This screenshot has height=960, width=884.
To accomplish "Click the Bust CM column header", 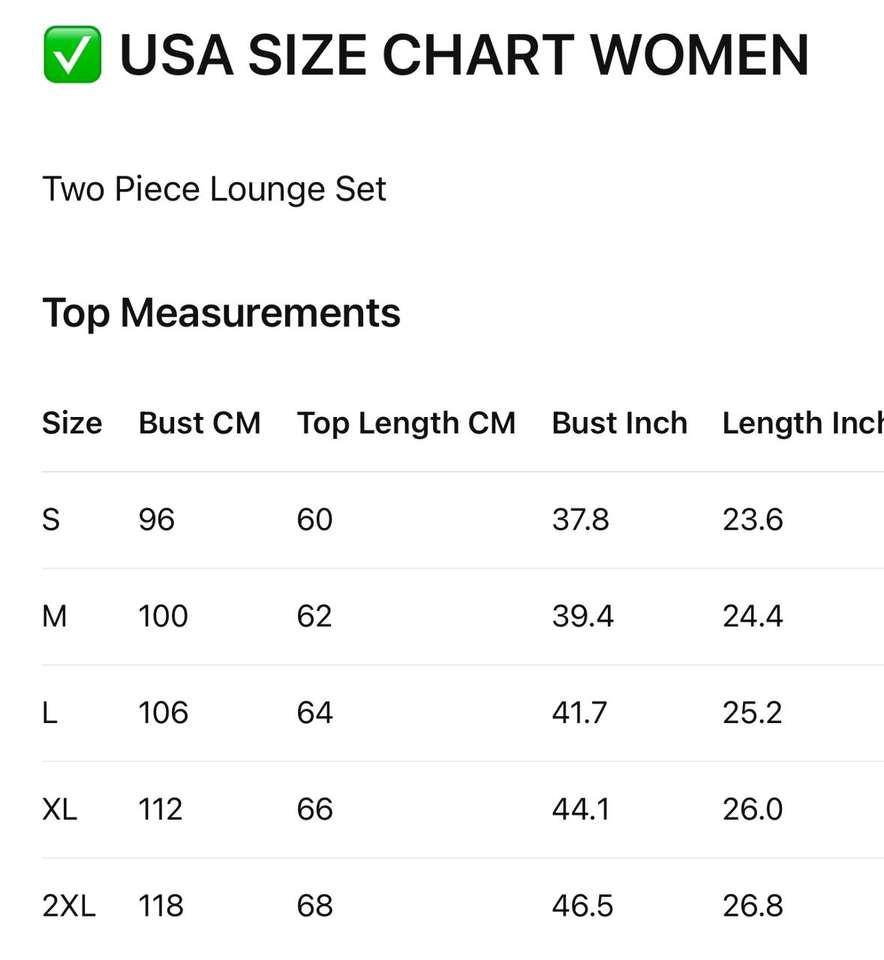I will 199,423.
